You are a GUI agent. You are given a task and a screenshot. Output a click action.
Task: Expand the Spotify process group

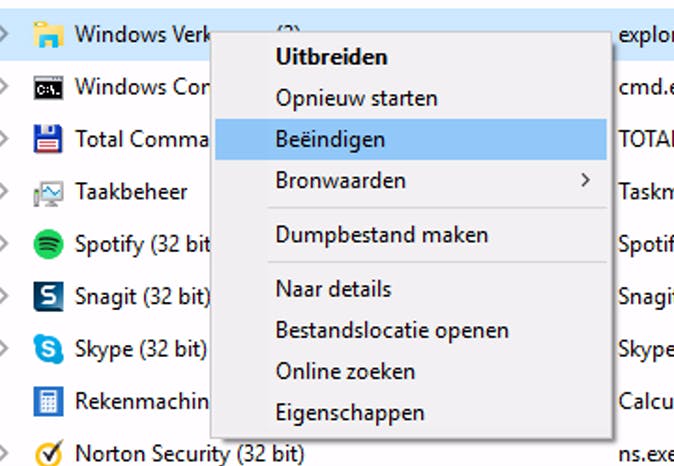click(5, 244)
